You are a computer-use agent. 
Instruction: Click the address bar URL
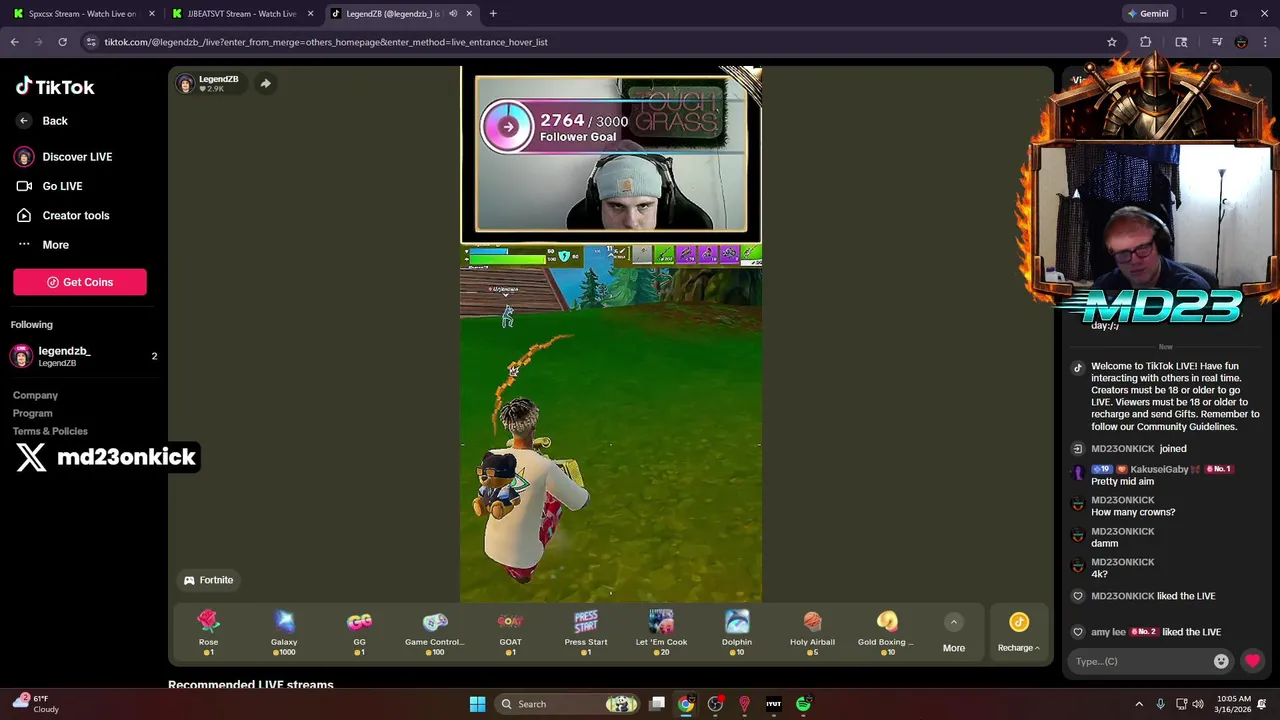pyautogui.click(x=326, y=42)
